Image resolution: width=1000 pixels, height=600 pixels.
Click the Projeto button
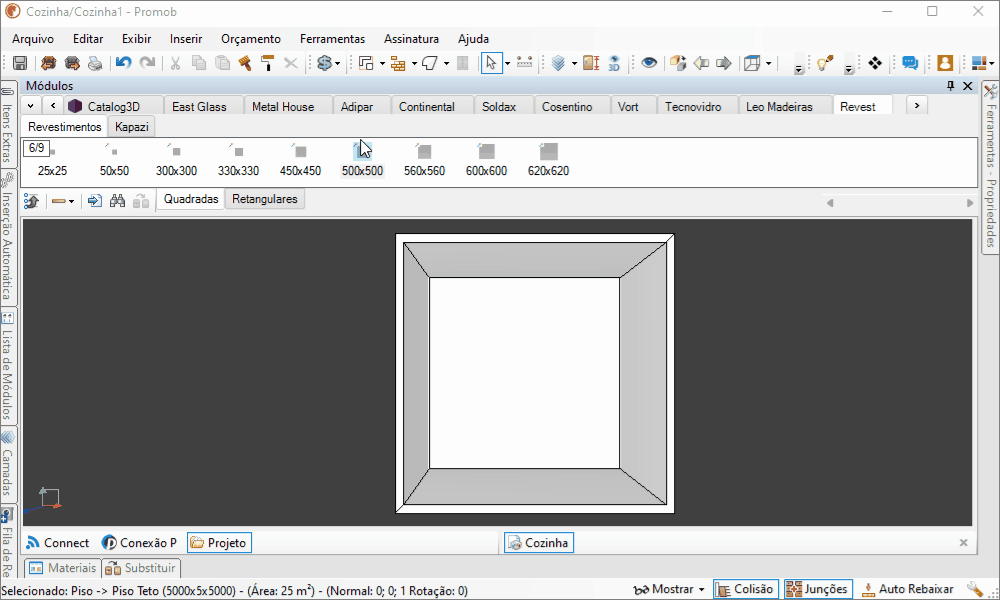(219, 543)
